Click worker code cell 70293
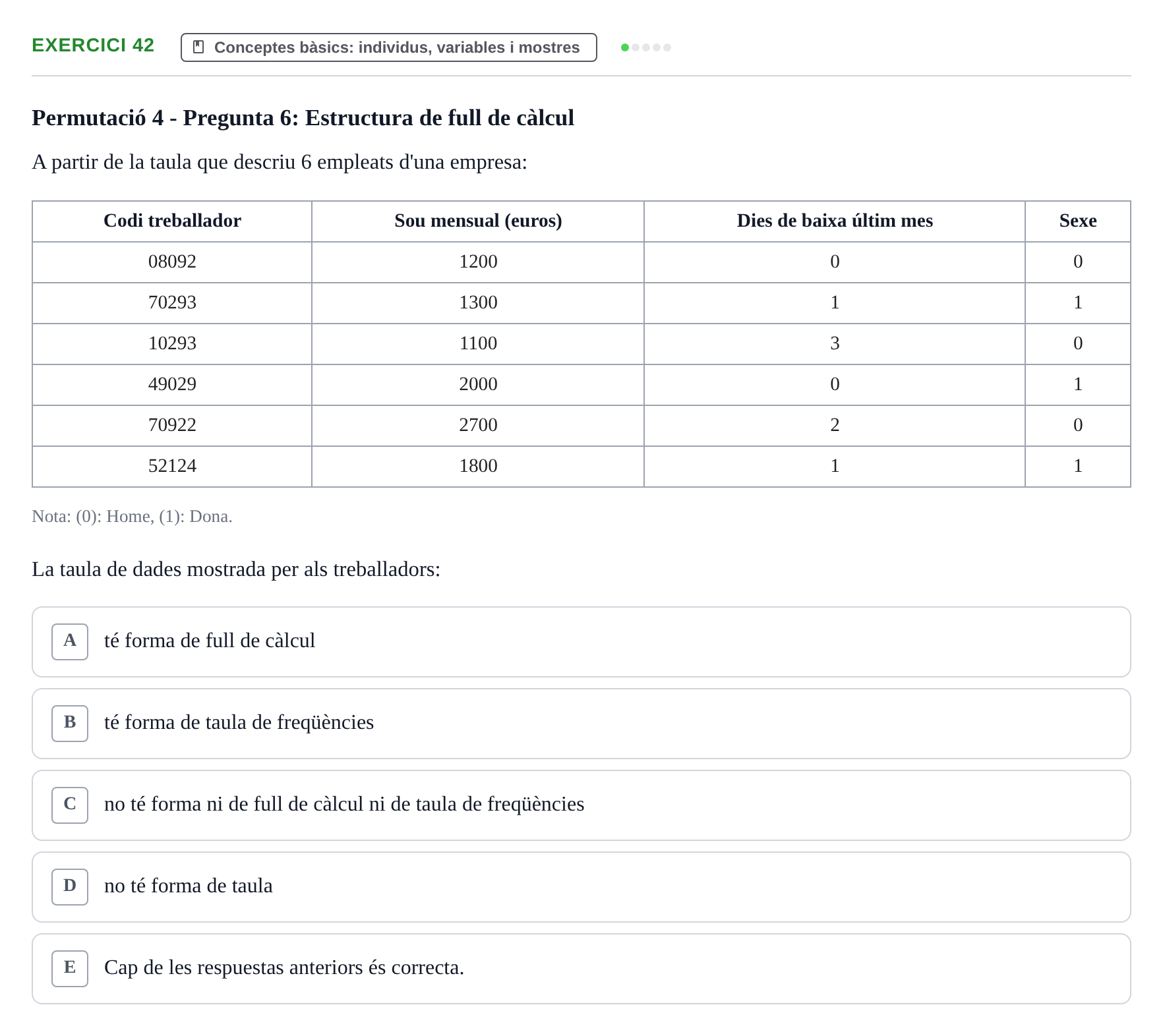The image size is (1163, 1036). [x=172, y=302]
